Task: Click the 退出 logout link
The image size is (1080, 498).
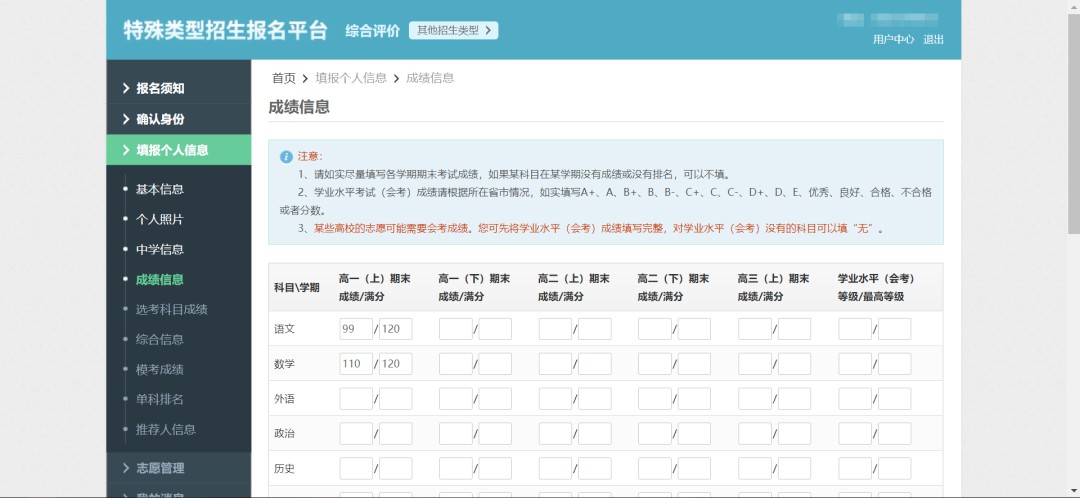Action: point(933,40)
